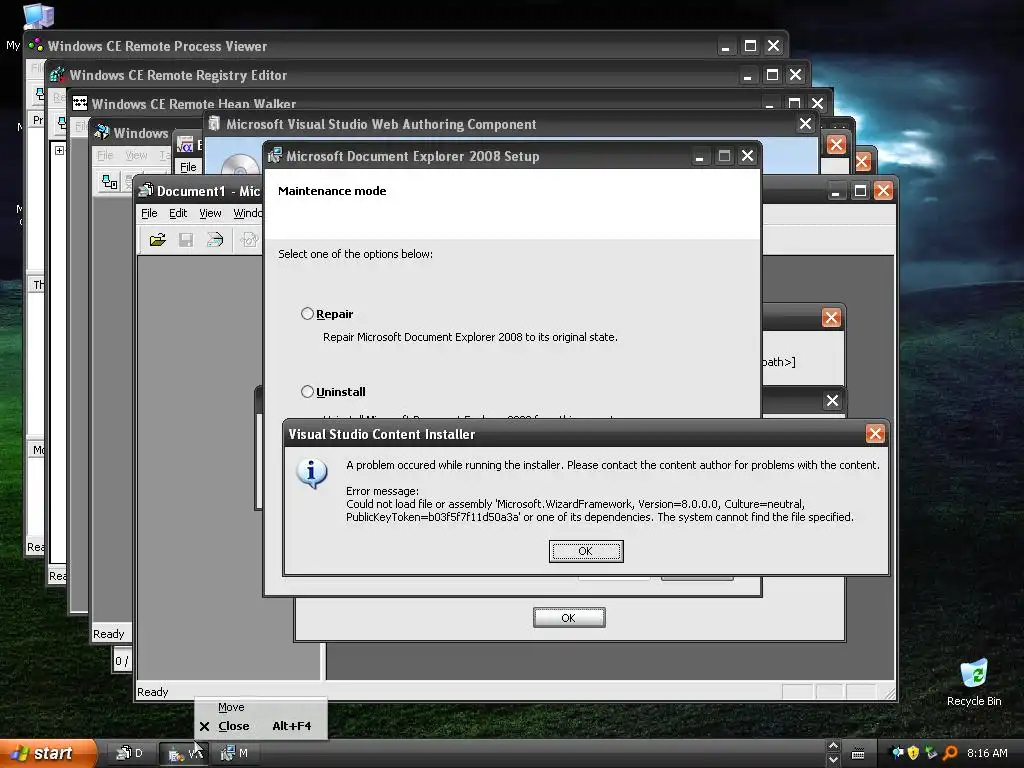Click the scanner/print icon in Document1 toolbar

coord(215,240)
